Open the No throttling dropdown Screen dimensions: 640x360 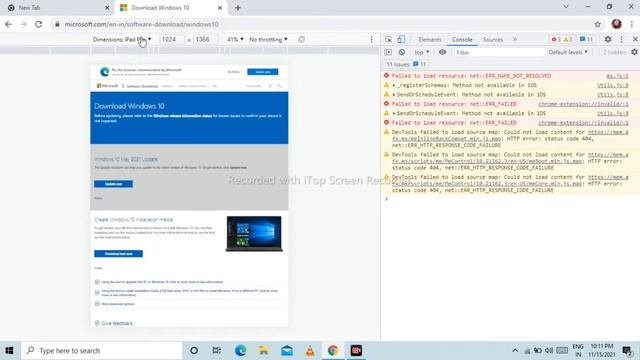tap(268, 39)
